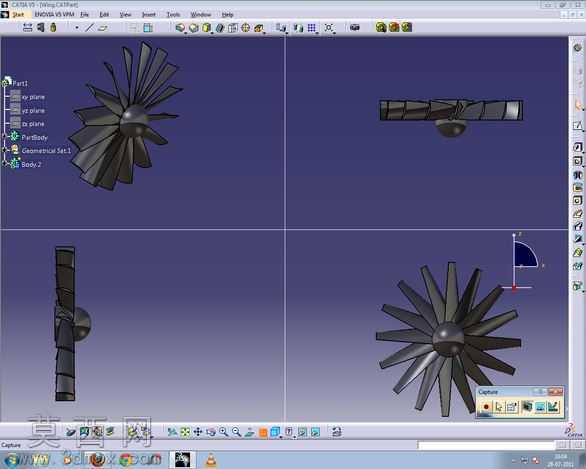This screenshot has width=586, height=469.
Task: Open the Windows Start orb
Action: 13,460
